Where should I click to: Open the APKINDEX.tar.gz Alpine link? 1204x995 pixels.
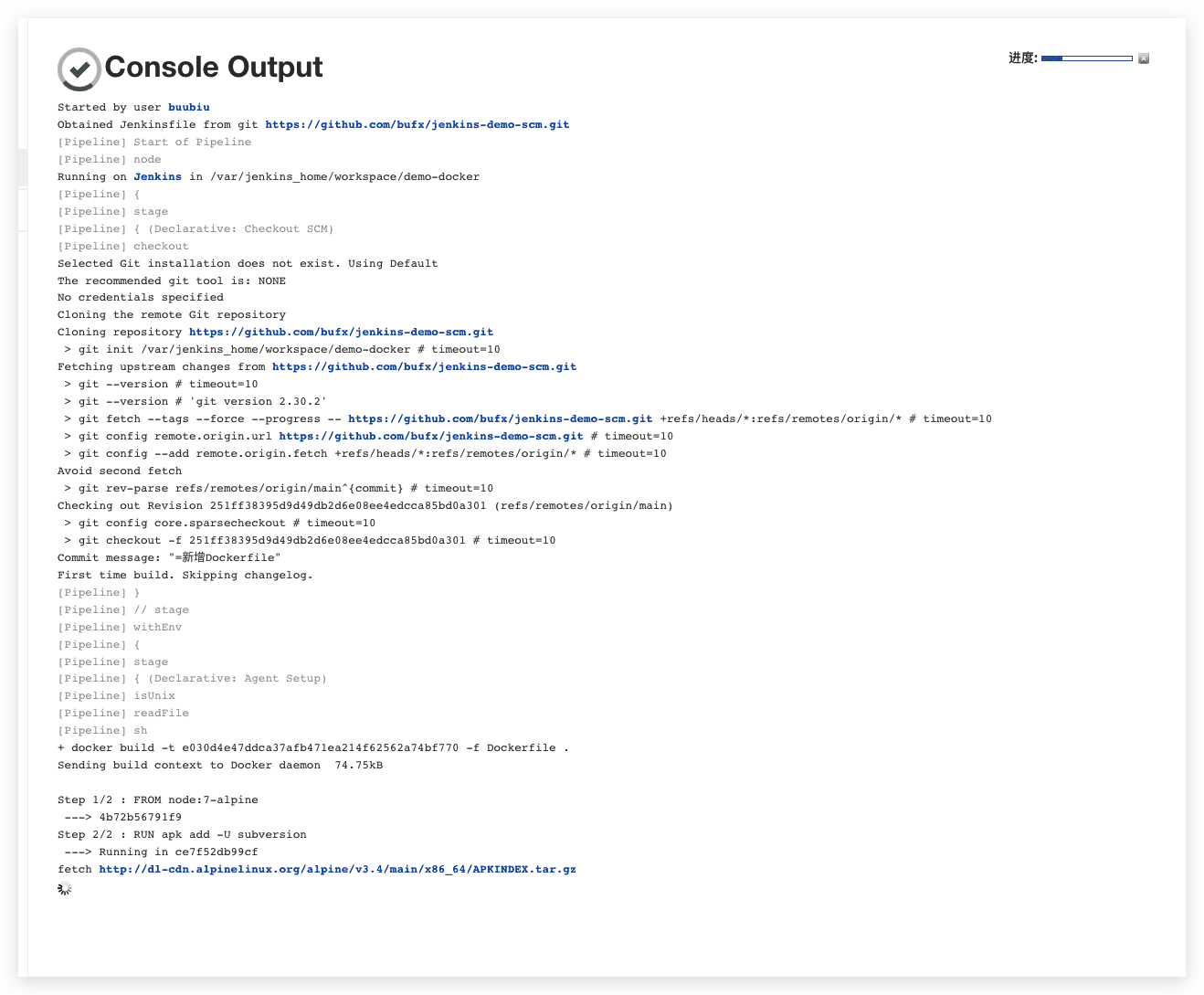(x=337, y=869)
